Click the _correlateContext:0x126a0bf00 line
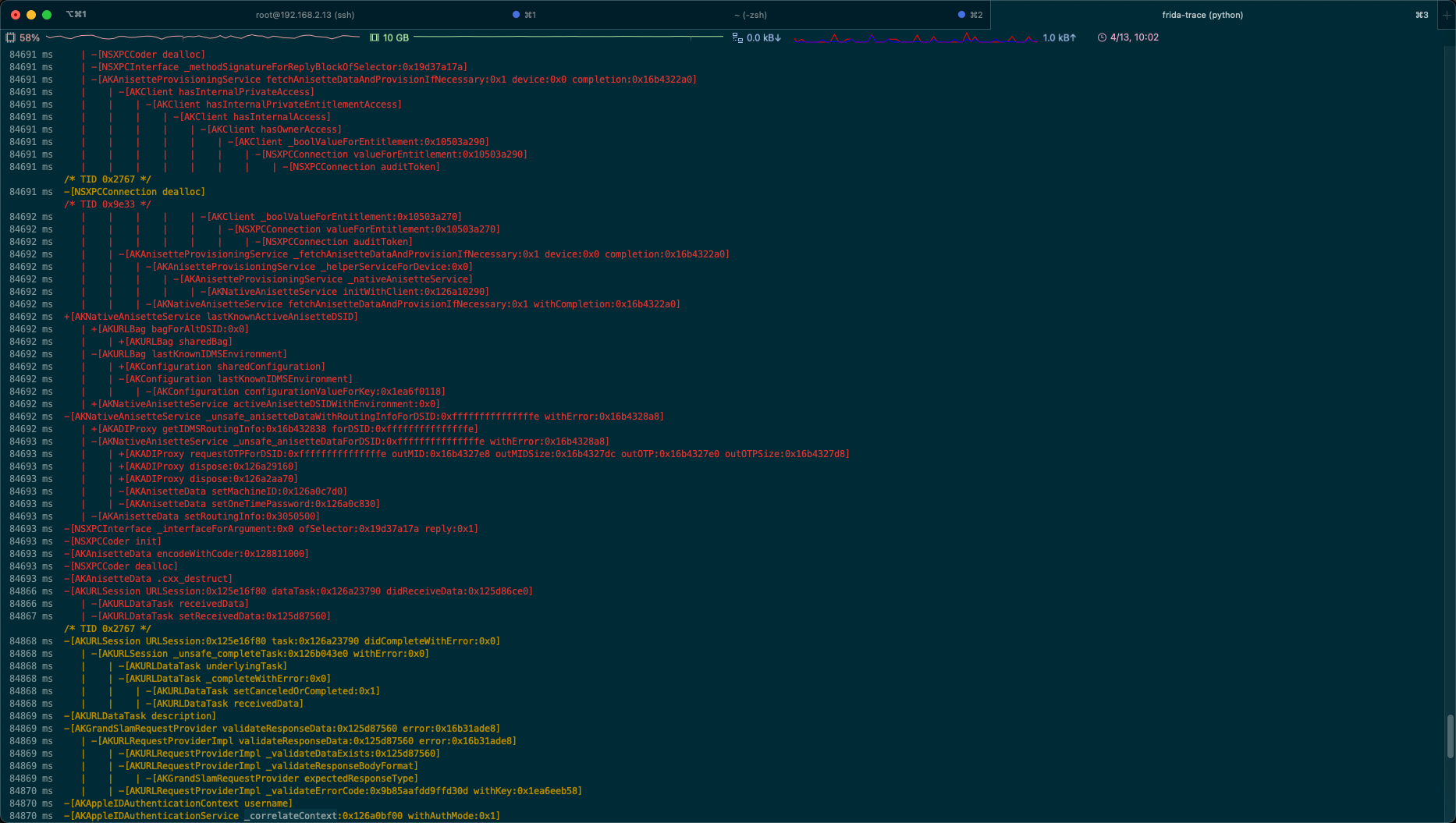Image resolution: width=1456 pixels, height=823 pixels. tap(282, 816)
